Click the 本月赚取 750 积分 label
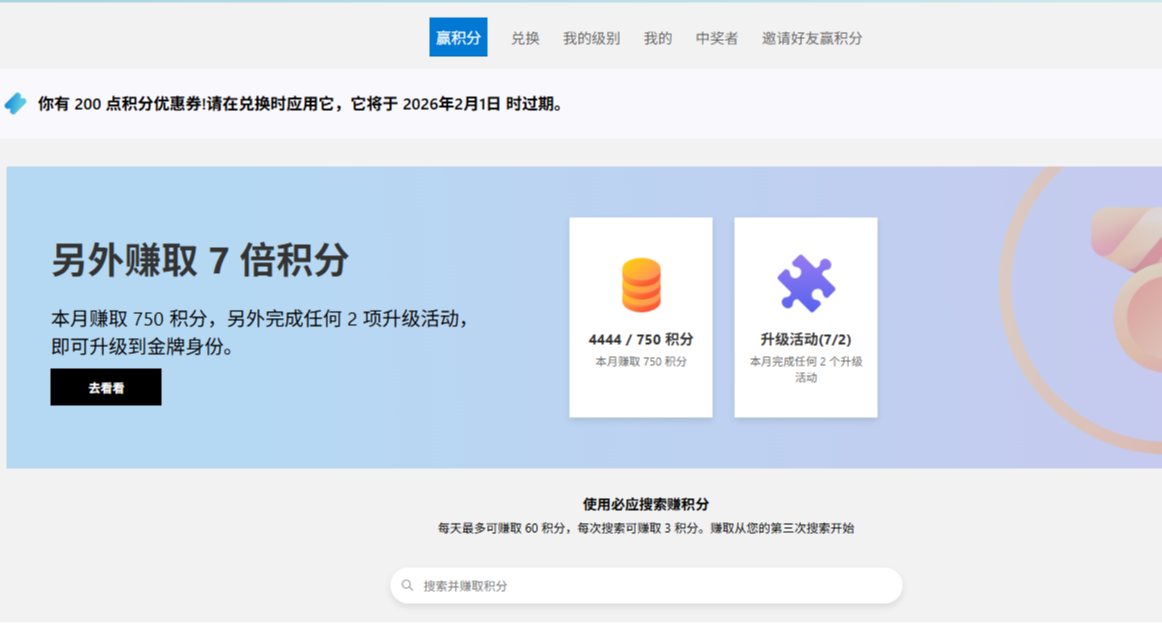Screen dimensions: 1162x623 tap(640, 361)
